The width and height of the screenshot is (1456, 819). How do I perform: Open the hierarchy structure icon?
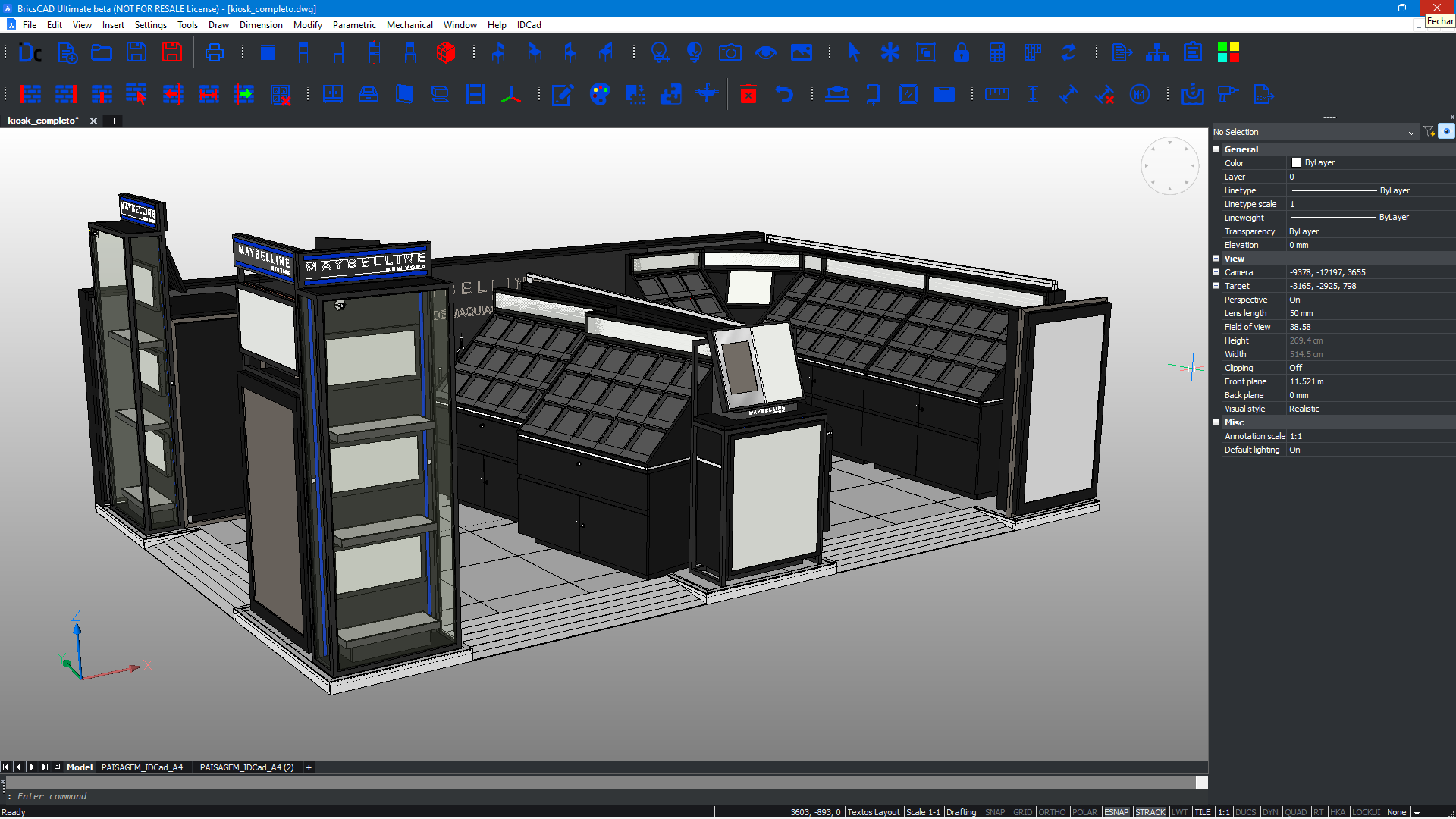(1157, 52)
